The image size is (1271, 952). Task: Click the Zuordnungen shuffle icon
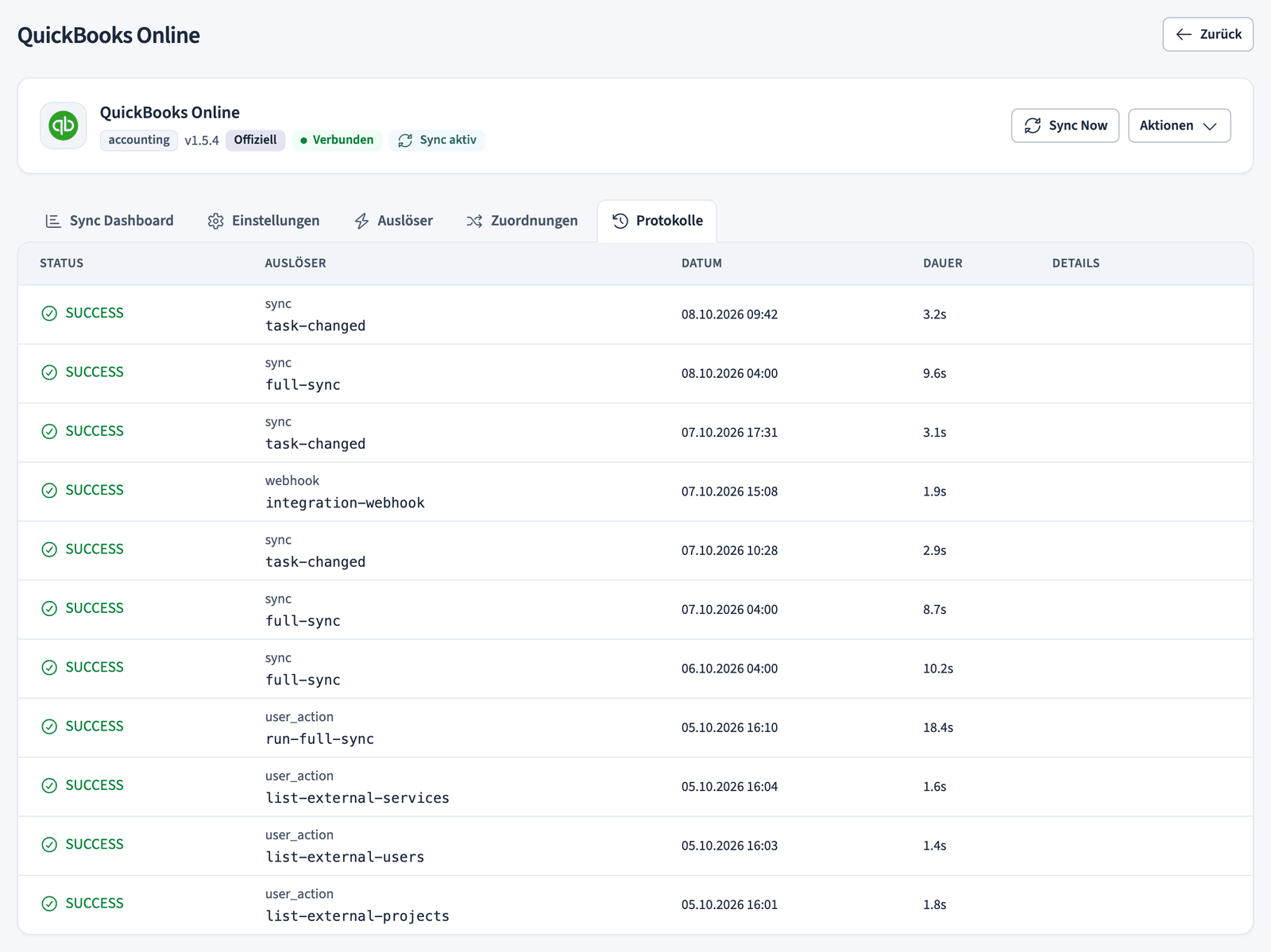tap(474, 221)
